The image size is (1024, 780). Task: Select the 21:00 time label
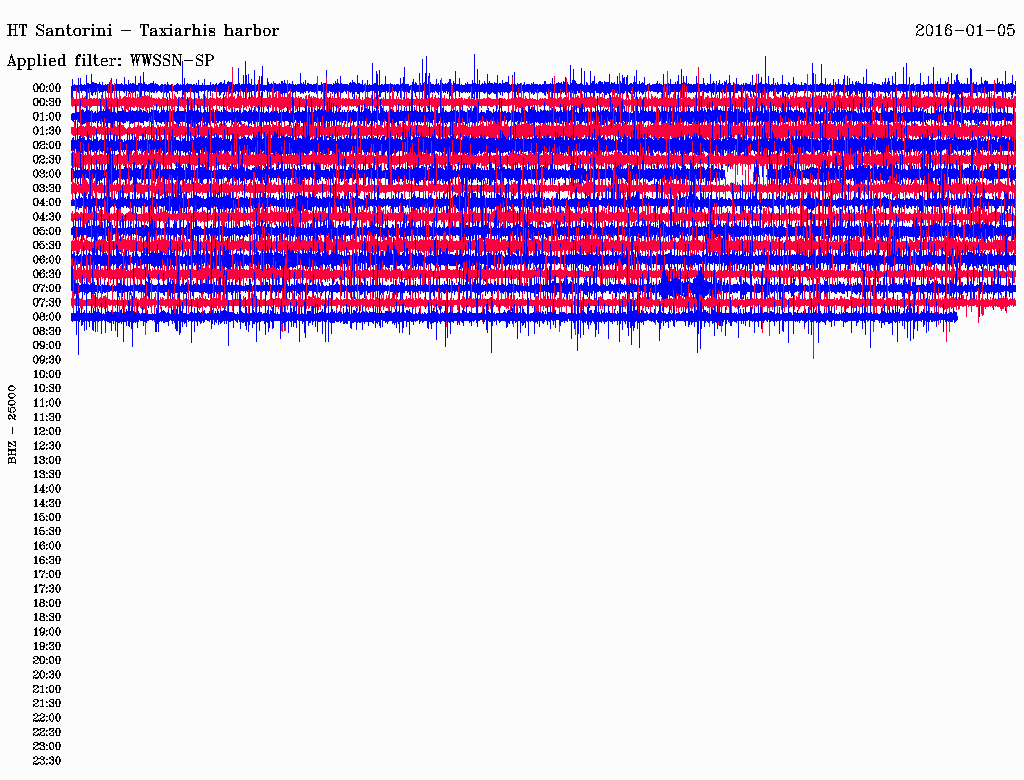point(47,689)
